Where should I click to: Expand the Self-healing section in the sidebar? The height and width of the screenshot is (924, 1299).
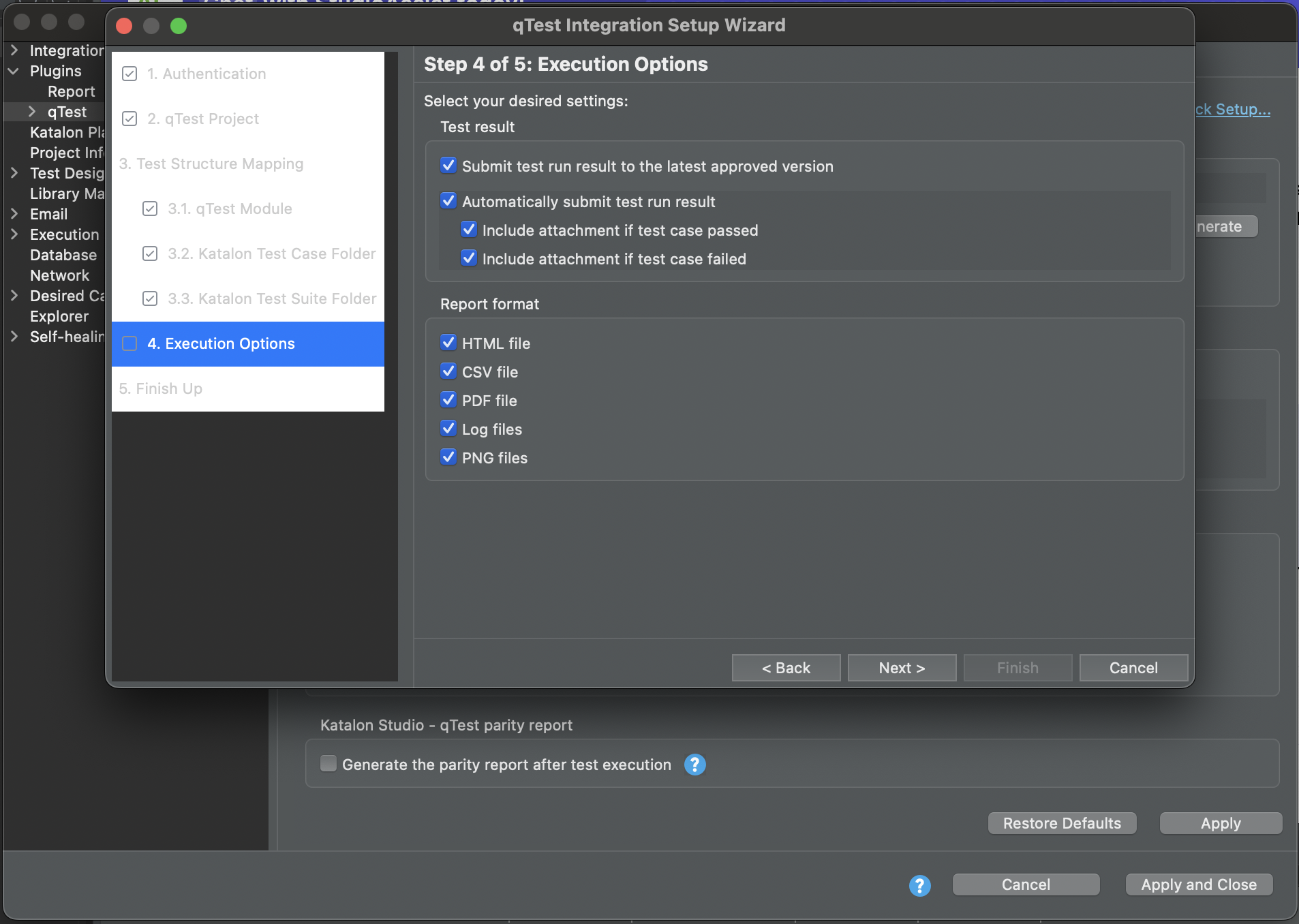click(x=14, y=337)
